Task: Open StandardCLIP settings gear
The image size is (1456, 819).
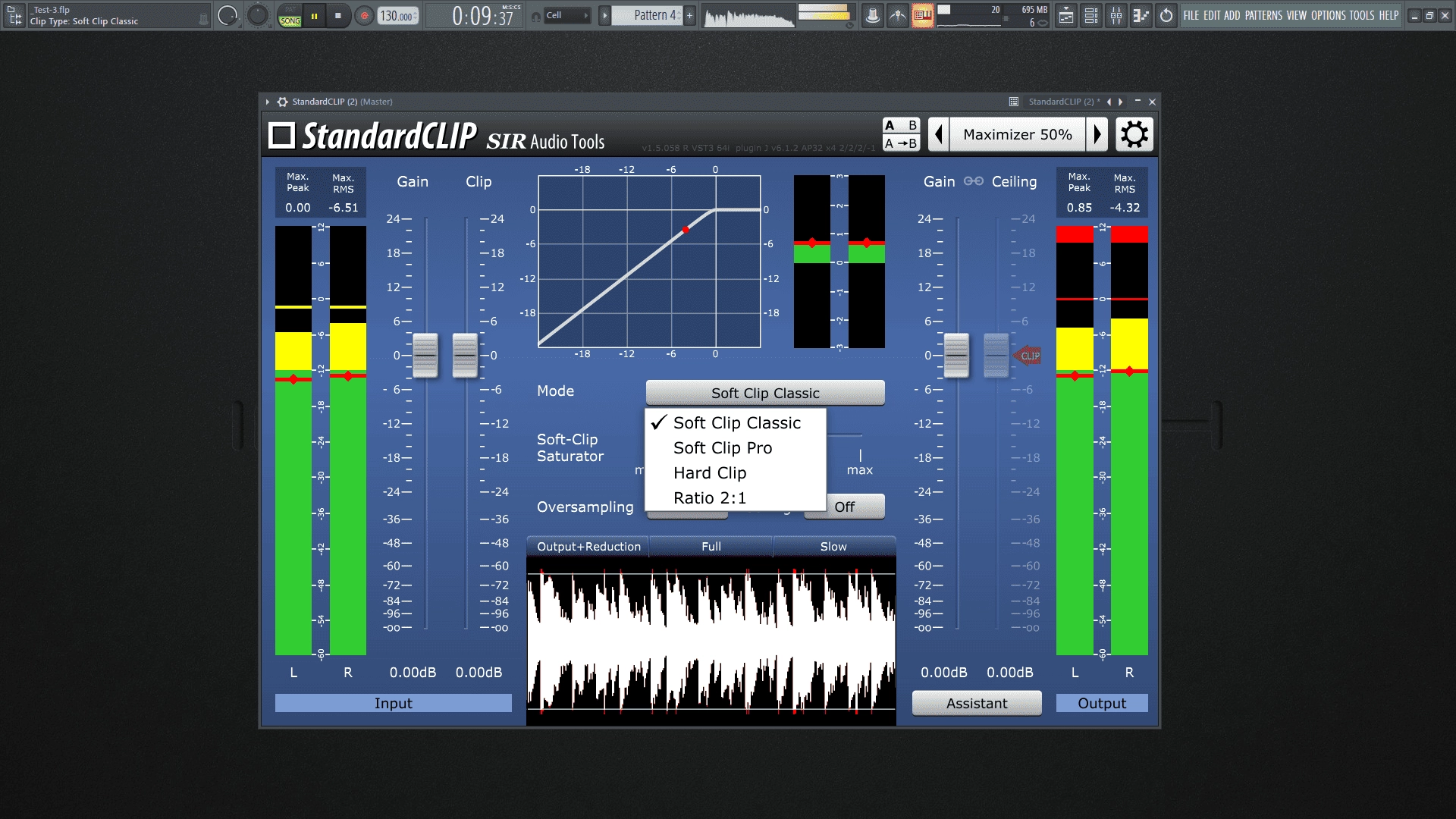Action: [x=1134, y=135]
